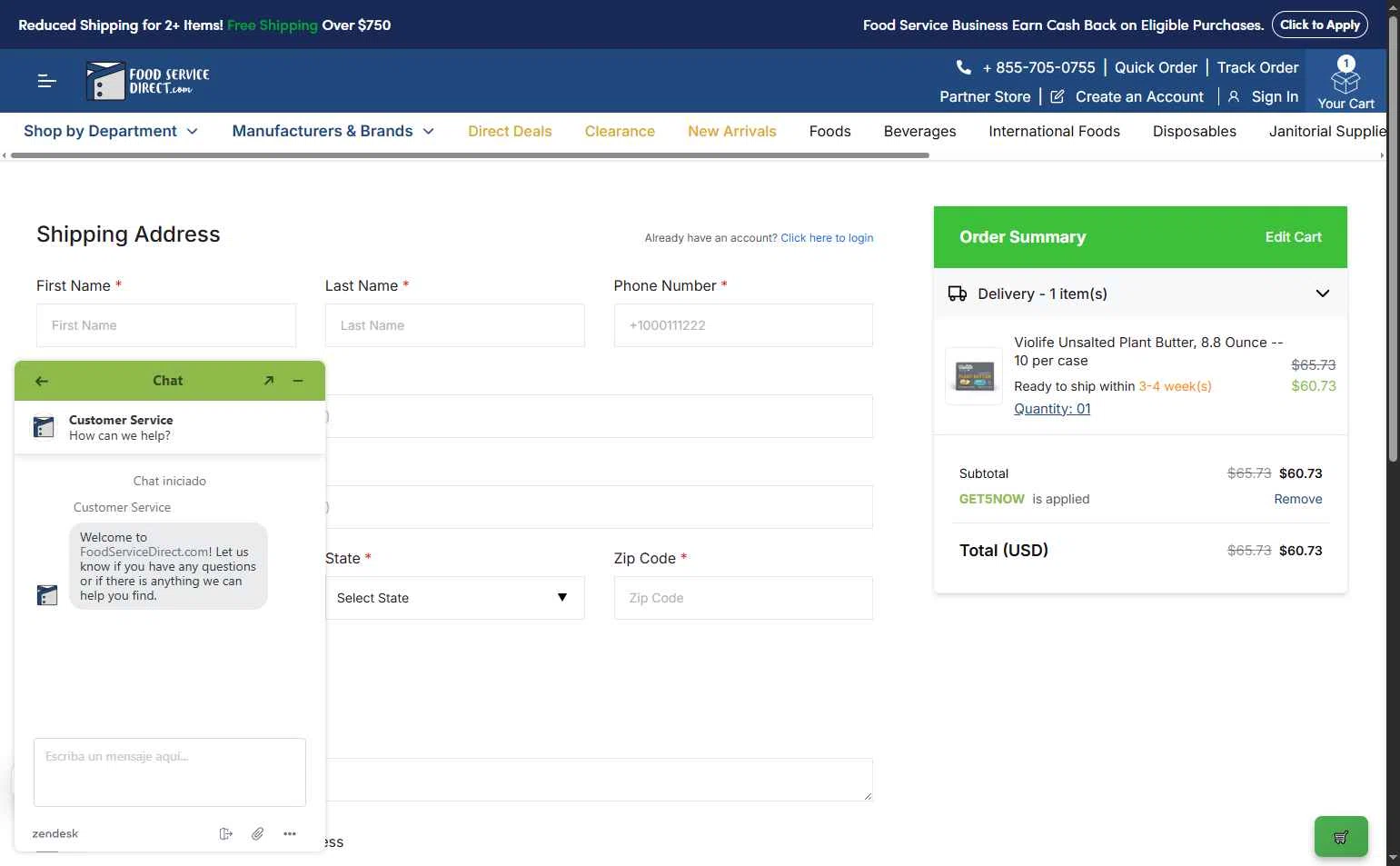Open the hamburger navigation menu

(47, 81)
